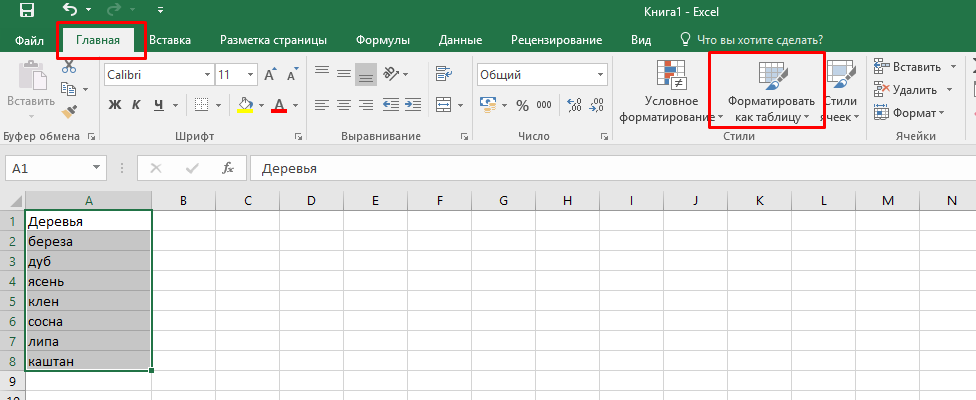Switch to the Вставка tab

[170, 40]
